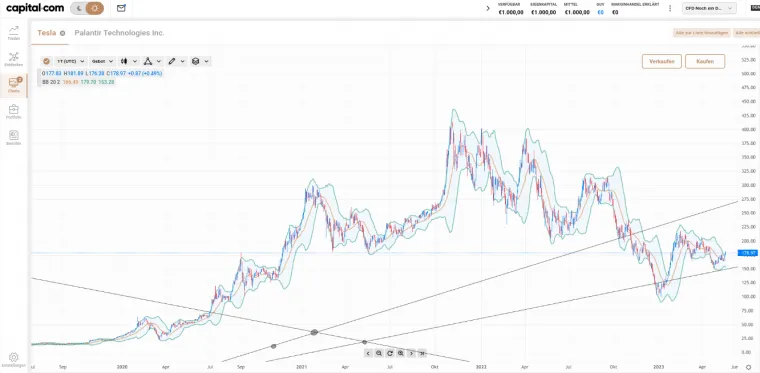Click 'Alle zur Liste hinzufügen' button
This screenshot has width=760, height=373.
tap(702, 33)
